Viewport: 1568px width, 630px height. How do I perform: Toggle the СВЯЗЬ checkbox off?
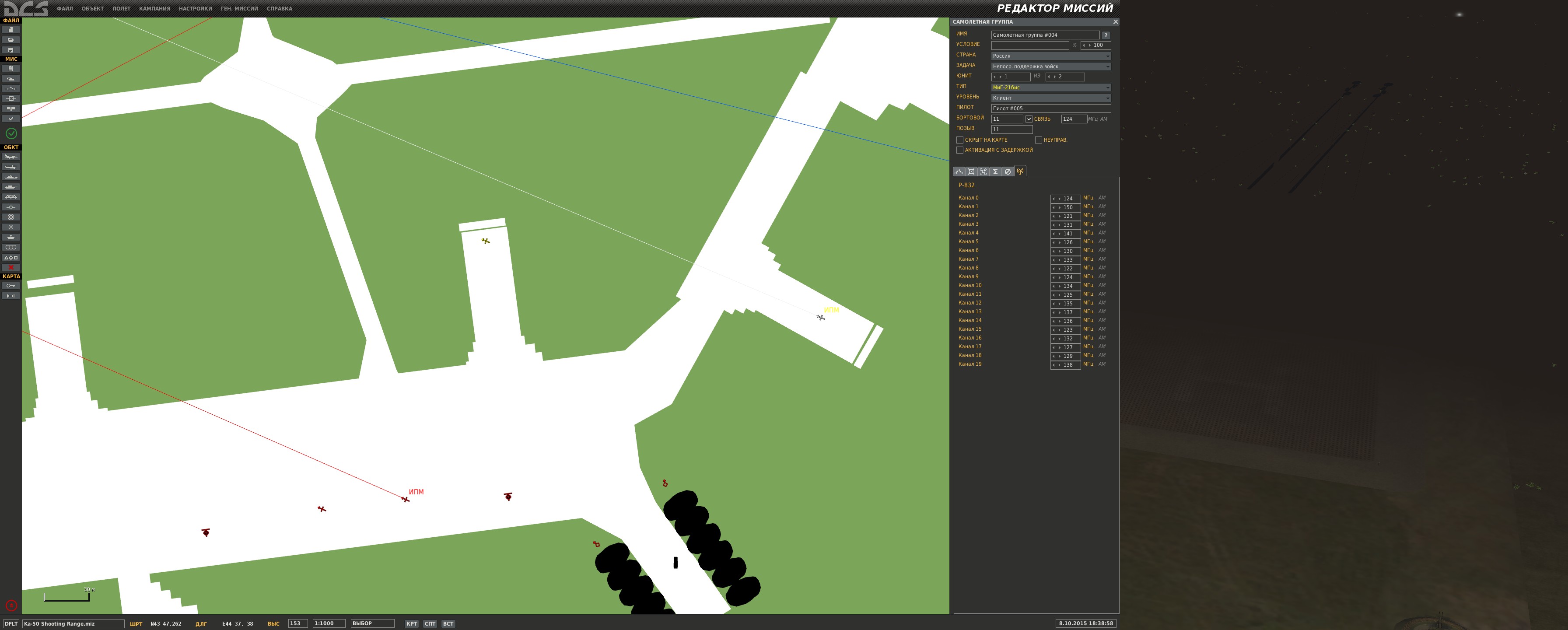(1029, 119)
